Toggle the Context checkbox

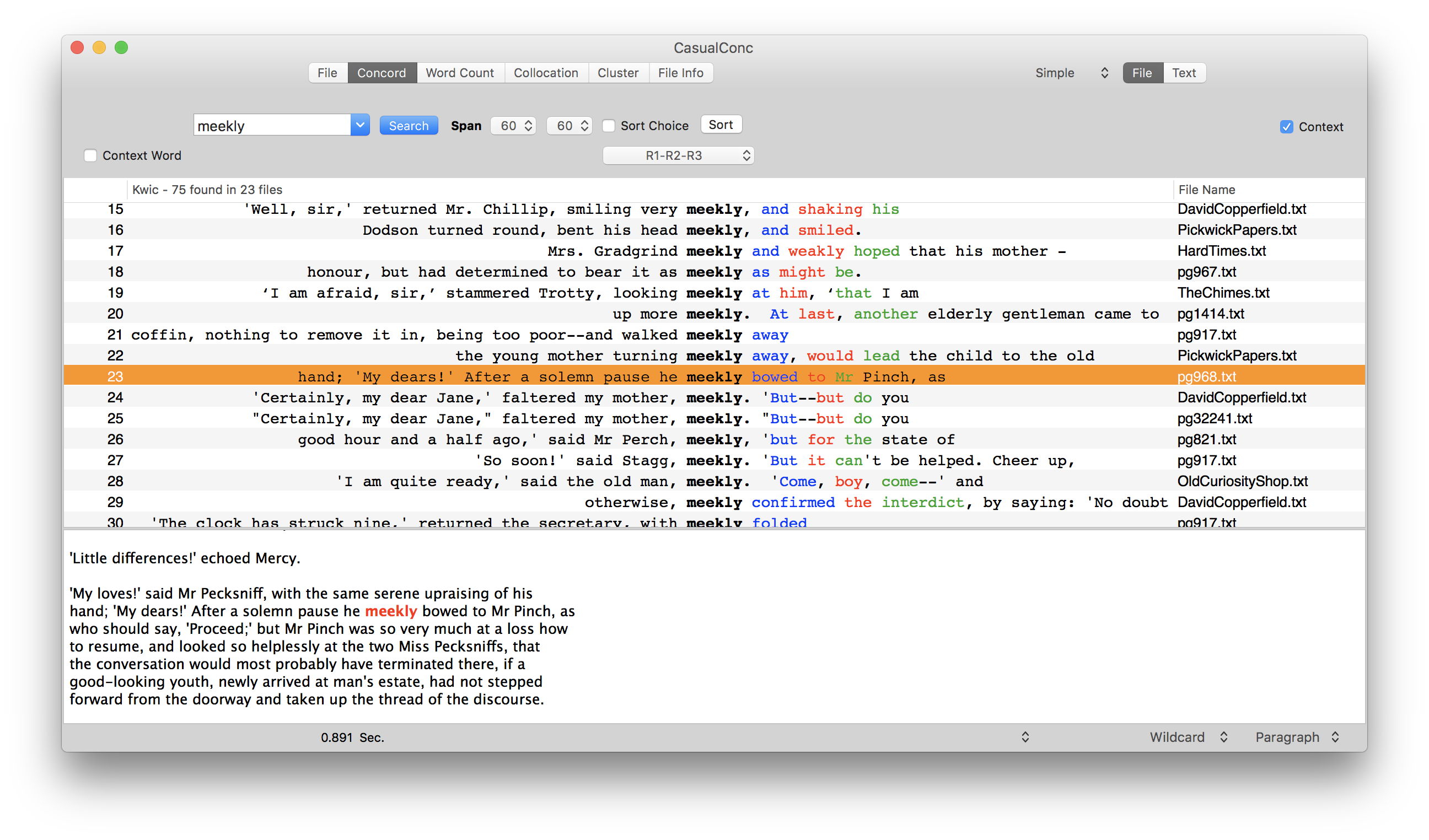1287,127
